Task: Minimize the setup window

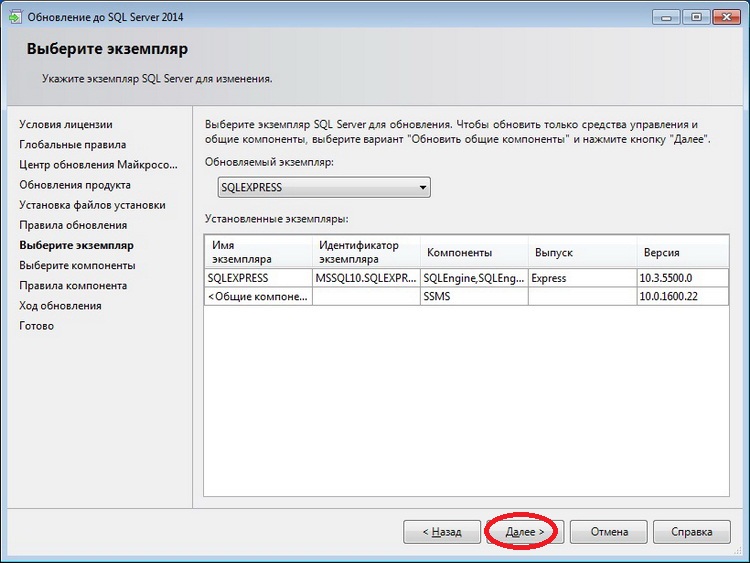Action: [x=666, y=17]
